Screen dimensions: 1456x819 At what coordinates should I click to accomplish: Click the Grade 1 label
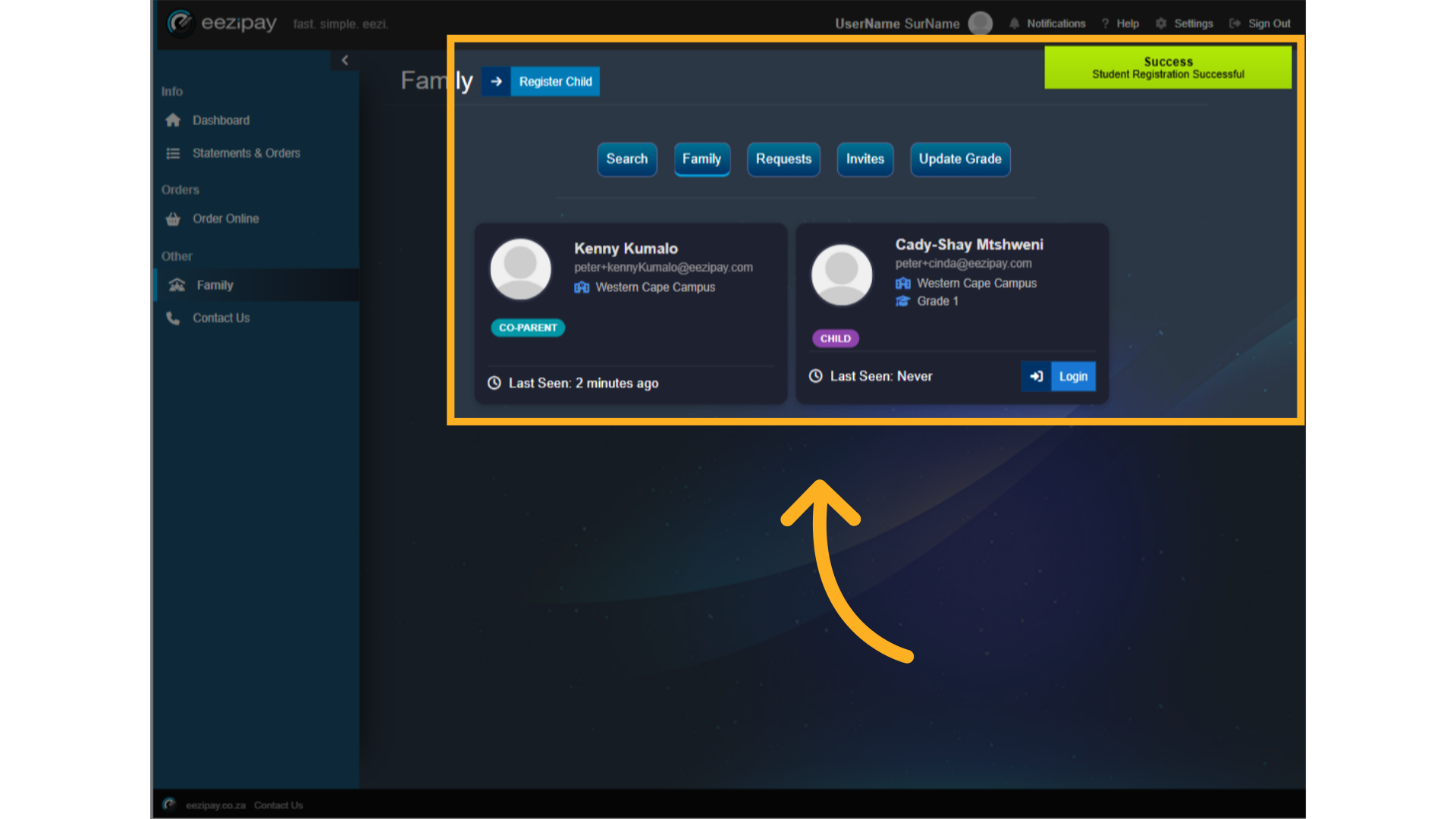937,302
